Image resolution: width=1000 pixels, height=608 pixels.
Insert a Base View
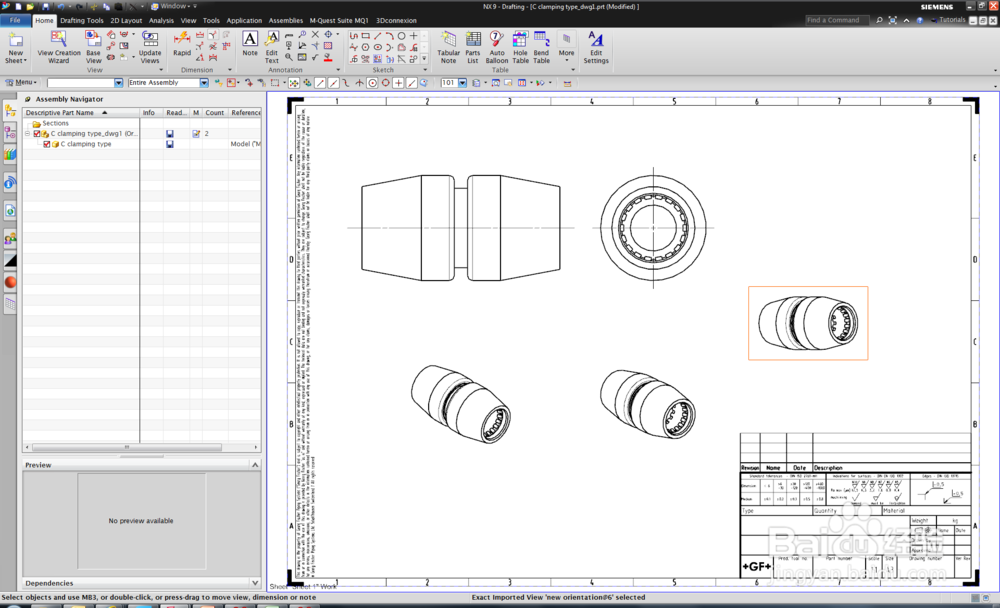coord(93,47)
